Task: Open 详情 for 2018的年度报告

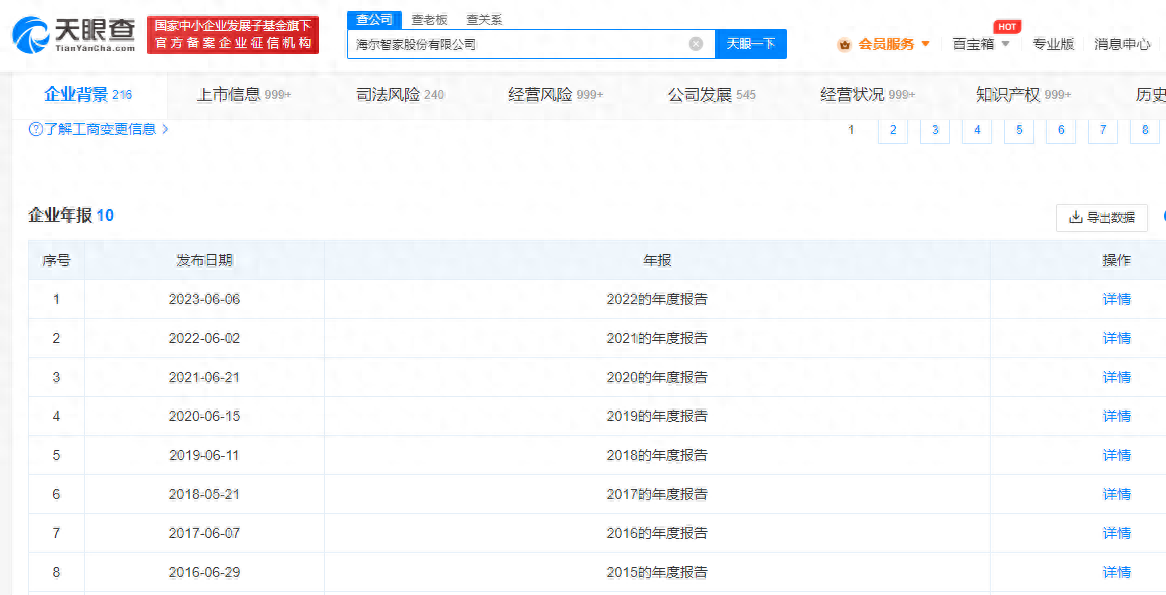Action: click(x=1116, y=455)
